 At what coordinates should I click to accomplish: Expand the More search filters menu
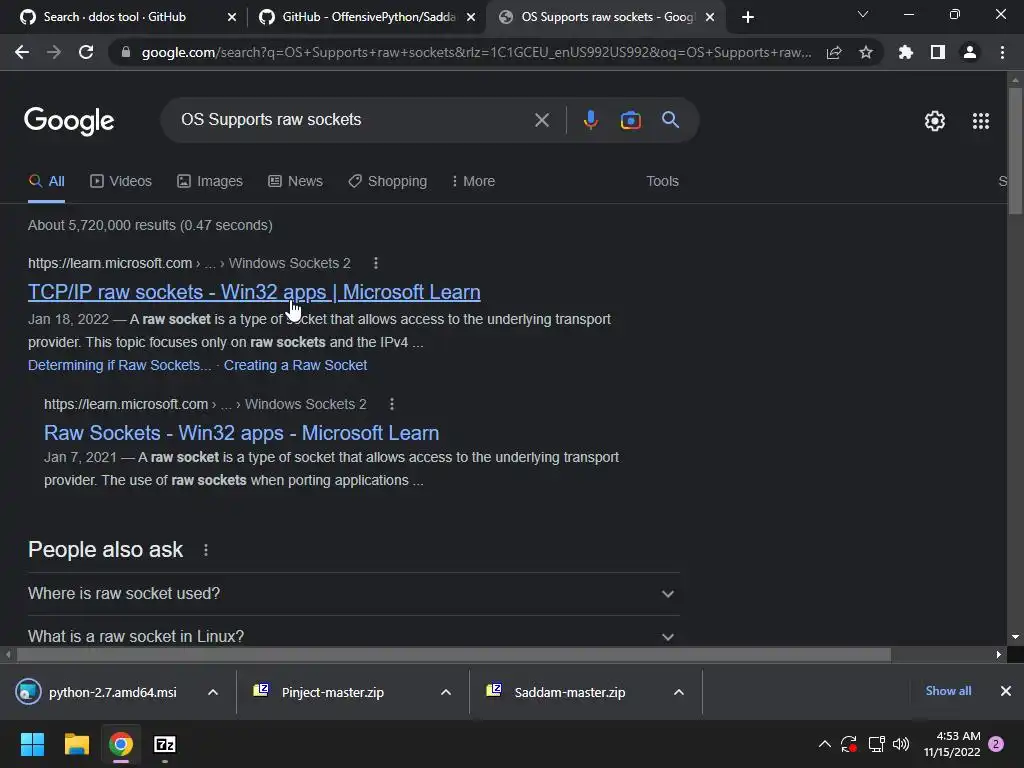click(473, 182)
